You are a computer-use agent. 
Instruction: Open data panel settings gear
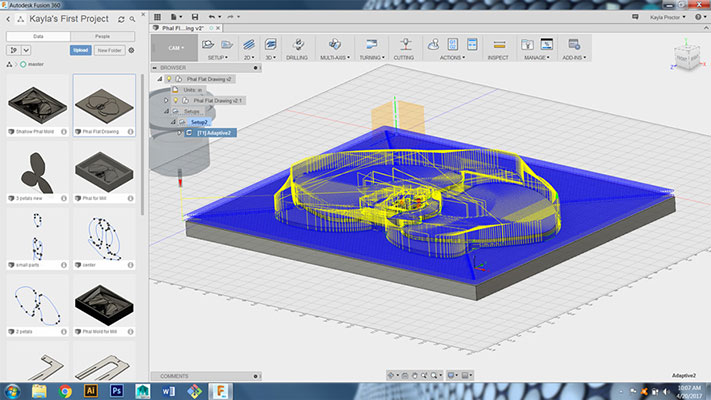tap(131, 50)
